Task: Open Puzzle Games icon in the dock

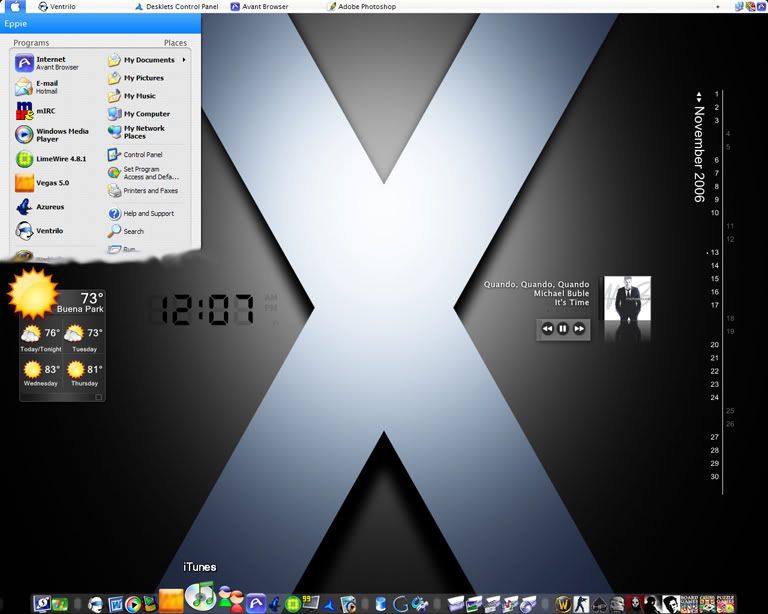Action: click(725, 604)
